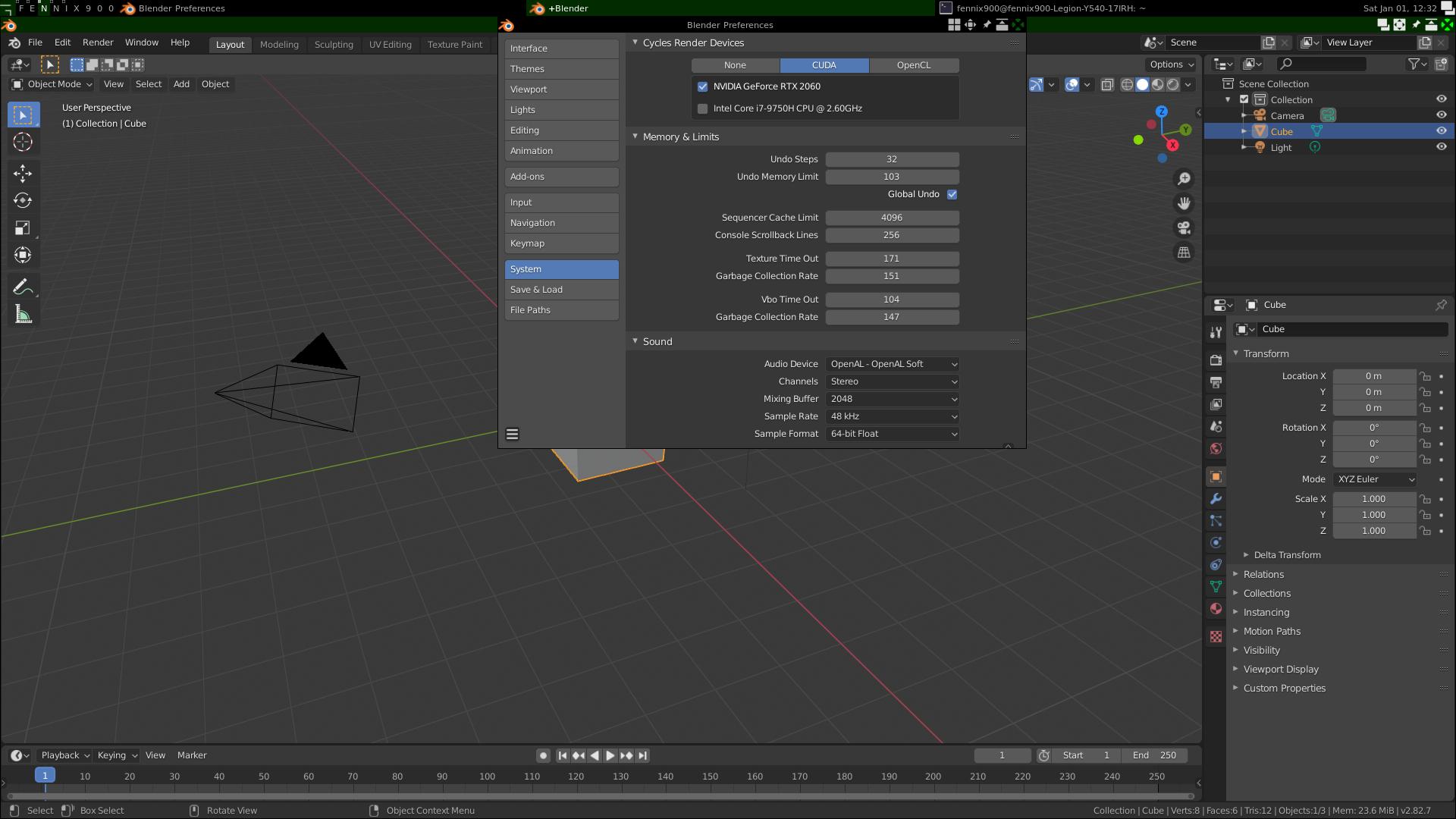
Task: Click the zoom view magnifier icon
Action: point(1184,179)
